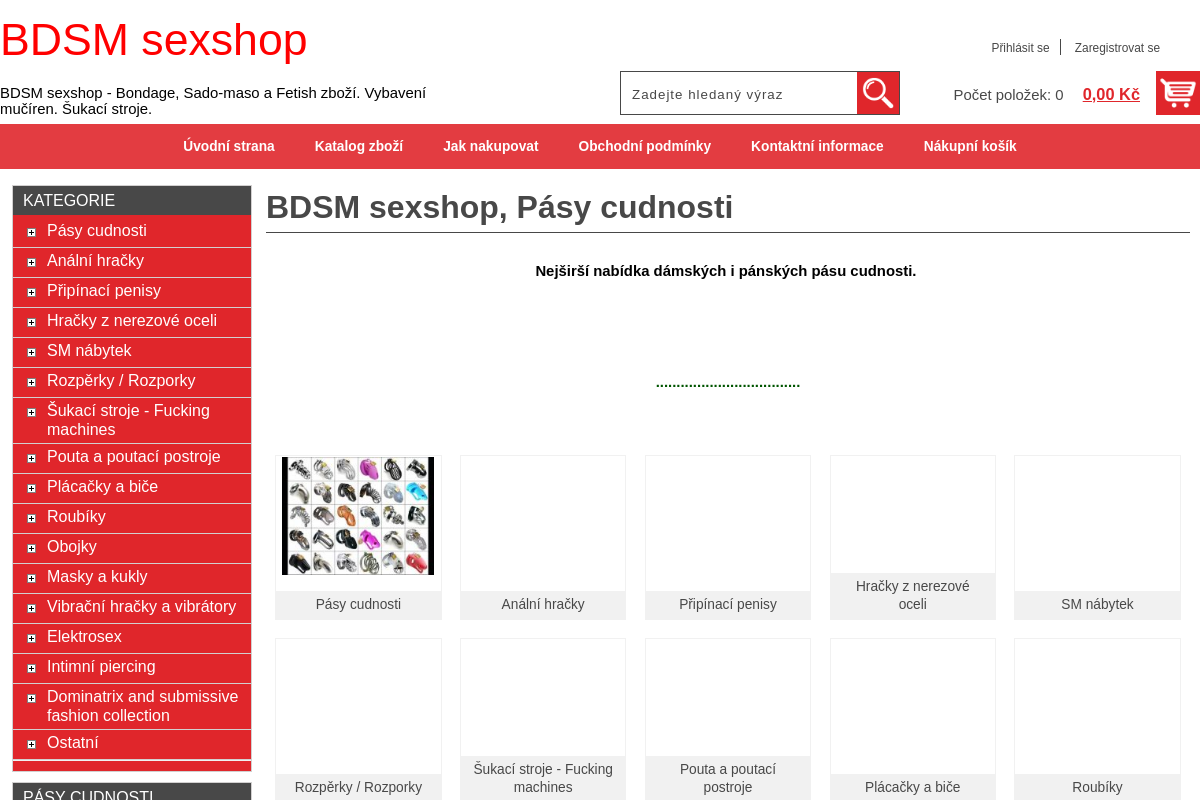Open Nákupní košík menu item
The image size is (1200, 800).
[x=970, y=146]
